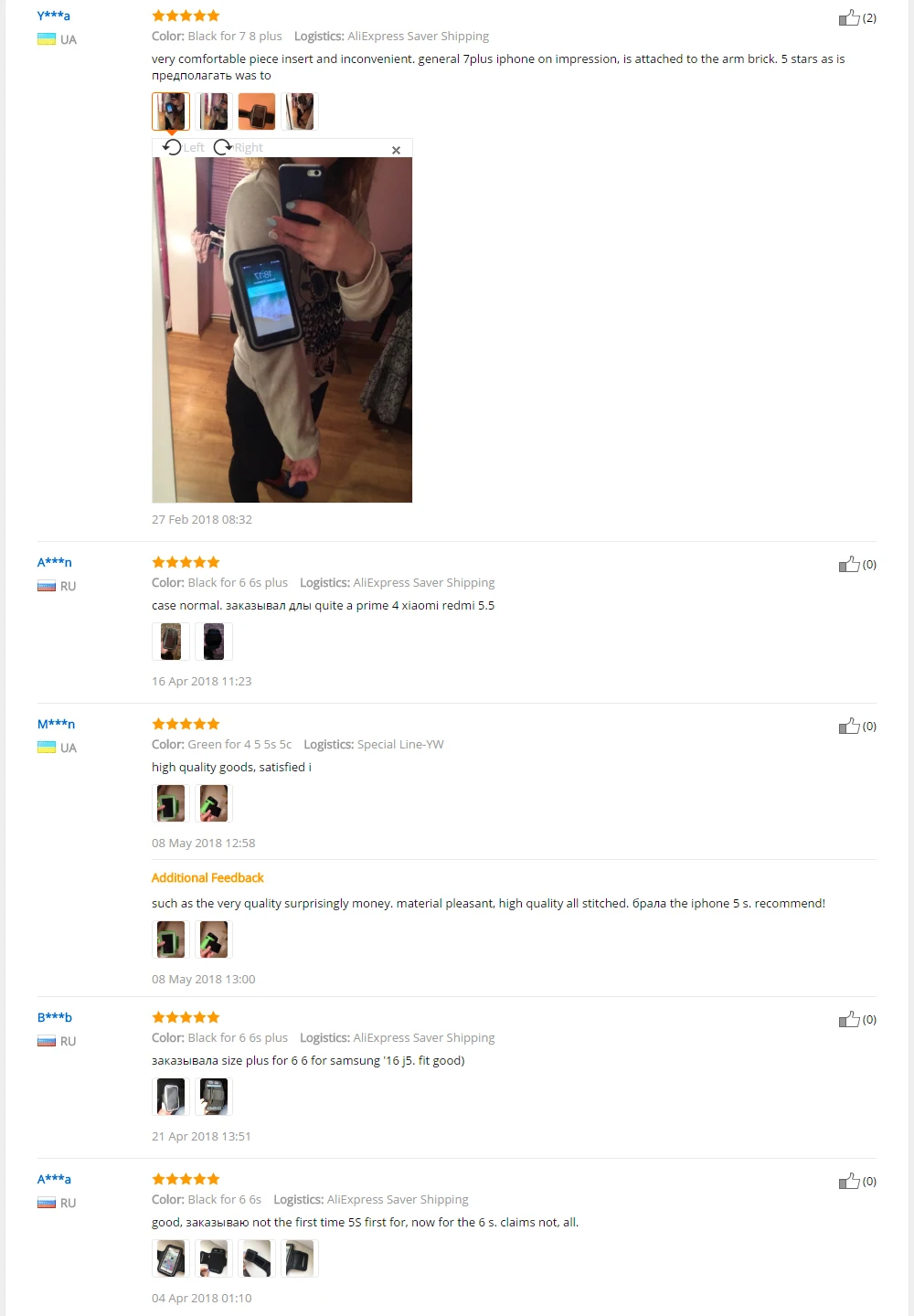Click the reviewer name M***n
914x1316 pixels.
coord(56,724)
